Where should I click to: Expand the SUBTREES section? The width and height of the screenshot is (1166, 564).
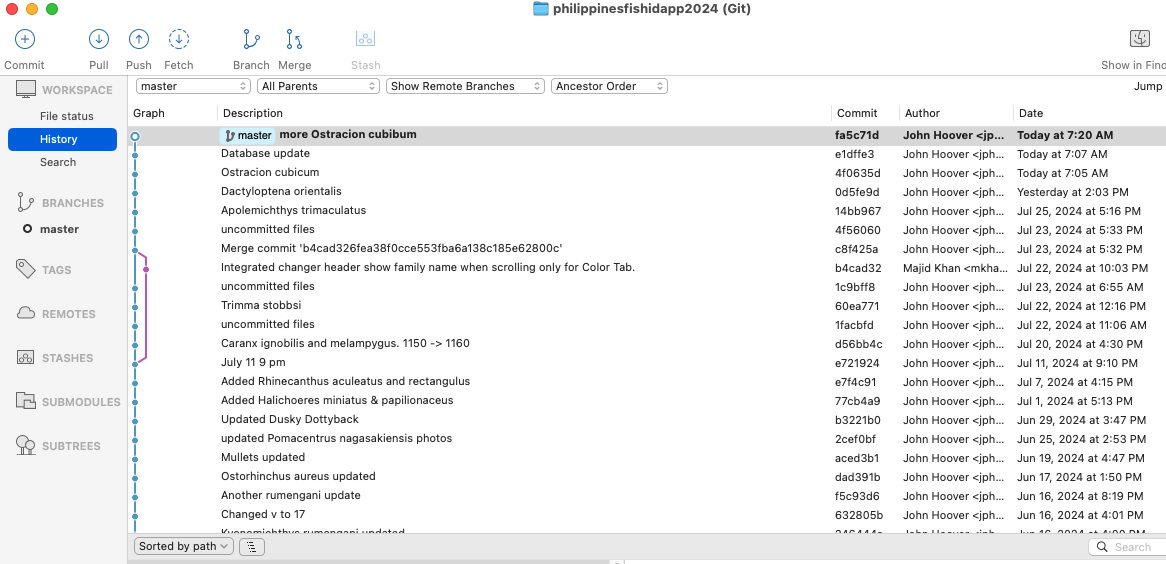click(71, 446)
